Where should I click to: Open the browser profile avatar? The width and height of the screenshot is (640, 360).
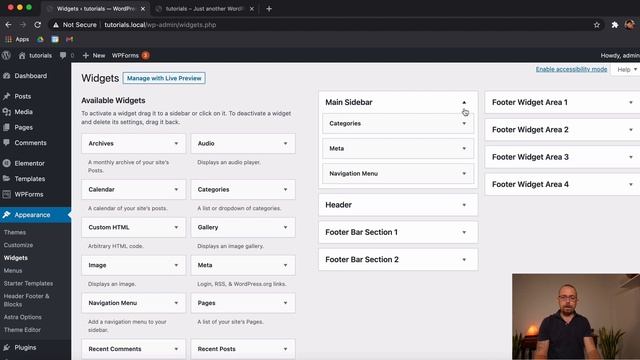(x=630, y=25)
